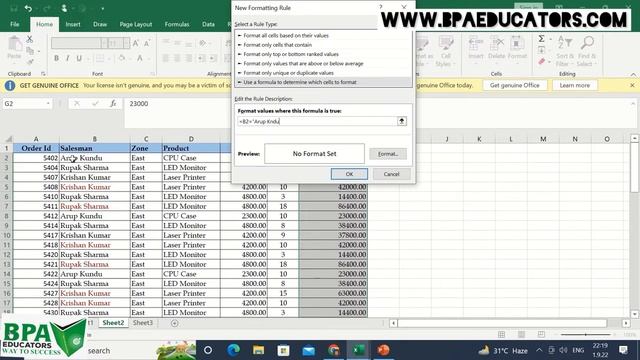
Task: Open the Format... button in the dialog
Action: pos(388,154)
